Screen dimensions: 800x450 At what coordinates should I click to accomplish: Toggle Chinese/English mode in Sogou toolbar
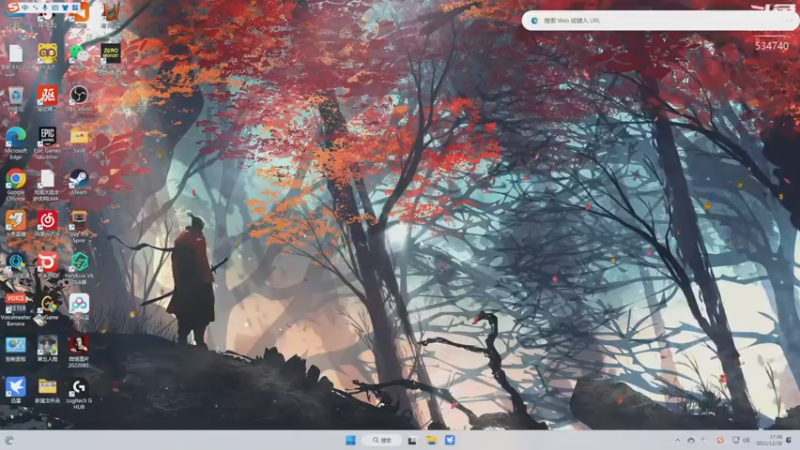[25, 8]
